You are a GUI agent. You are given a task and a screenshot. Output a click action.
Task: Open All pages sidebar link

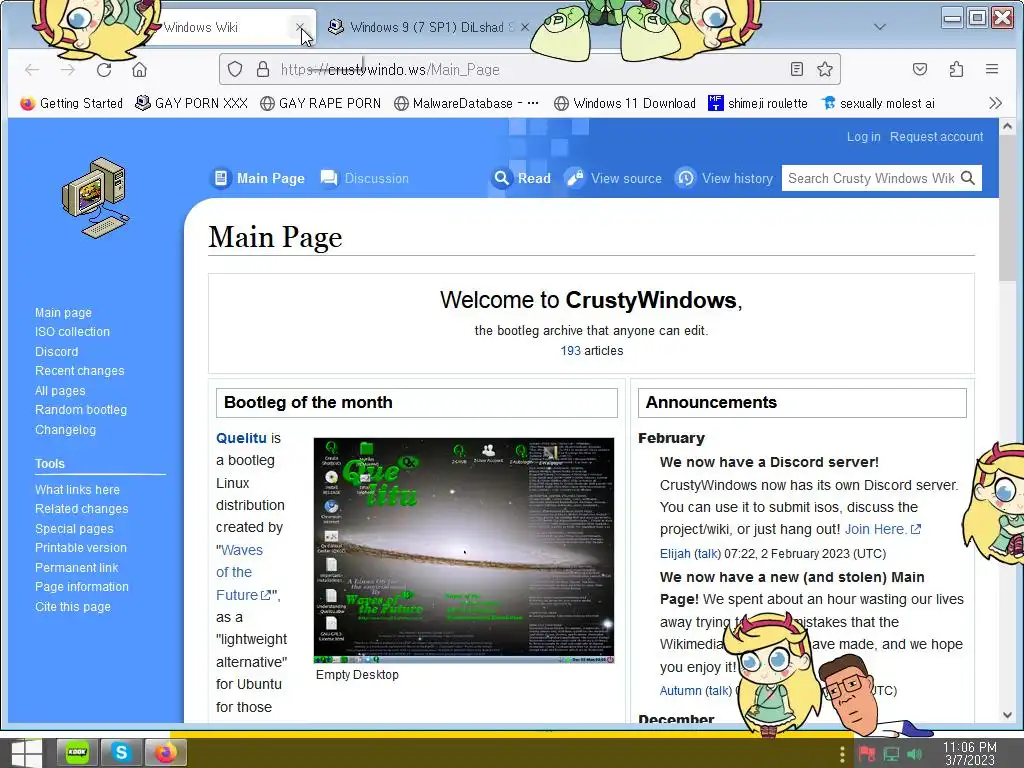[x=60, y=391]
